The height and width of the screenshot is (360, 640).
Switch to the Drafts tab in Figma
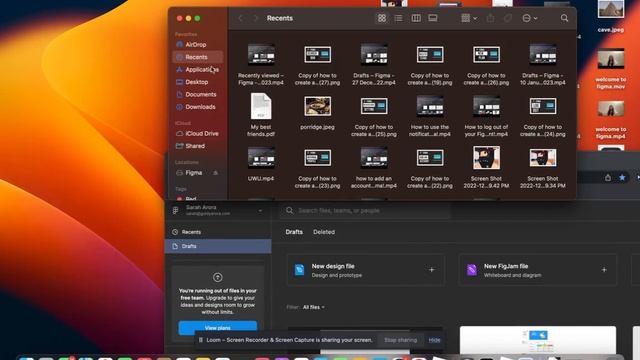click(x=294, y=232)
